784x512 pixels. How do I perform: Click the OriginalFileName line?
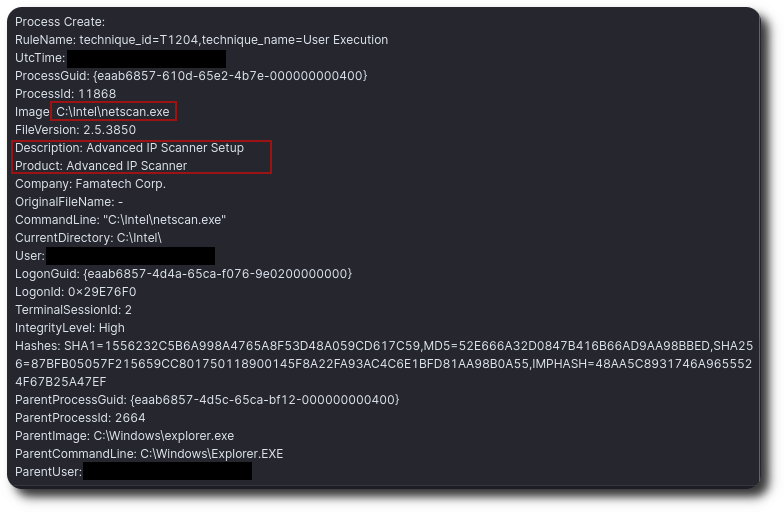pyautogui.click(x=69, y=202)
